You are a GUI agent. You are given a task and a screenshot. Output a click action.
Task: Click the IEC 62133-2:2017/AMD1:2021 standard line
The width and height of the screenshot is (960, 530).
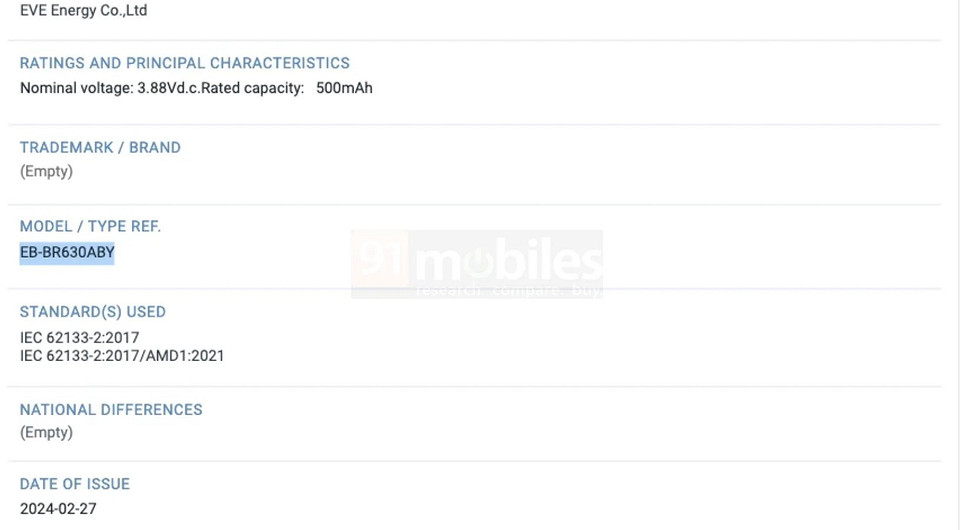[122, 355]
